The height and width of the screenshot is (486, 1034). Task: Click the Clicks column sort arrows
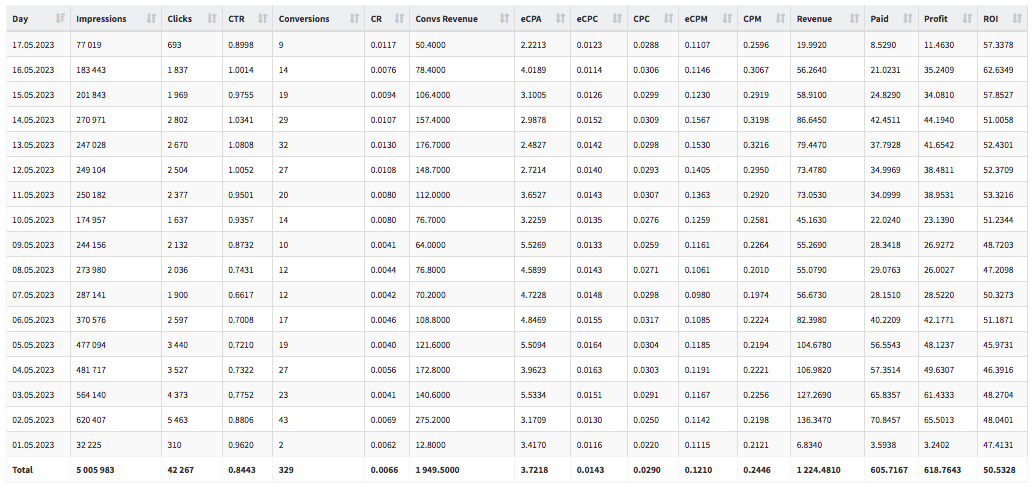(212, 19)
